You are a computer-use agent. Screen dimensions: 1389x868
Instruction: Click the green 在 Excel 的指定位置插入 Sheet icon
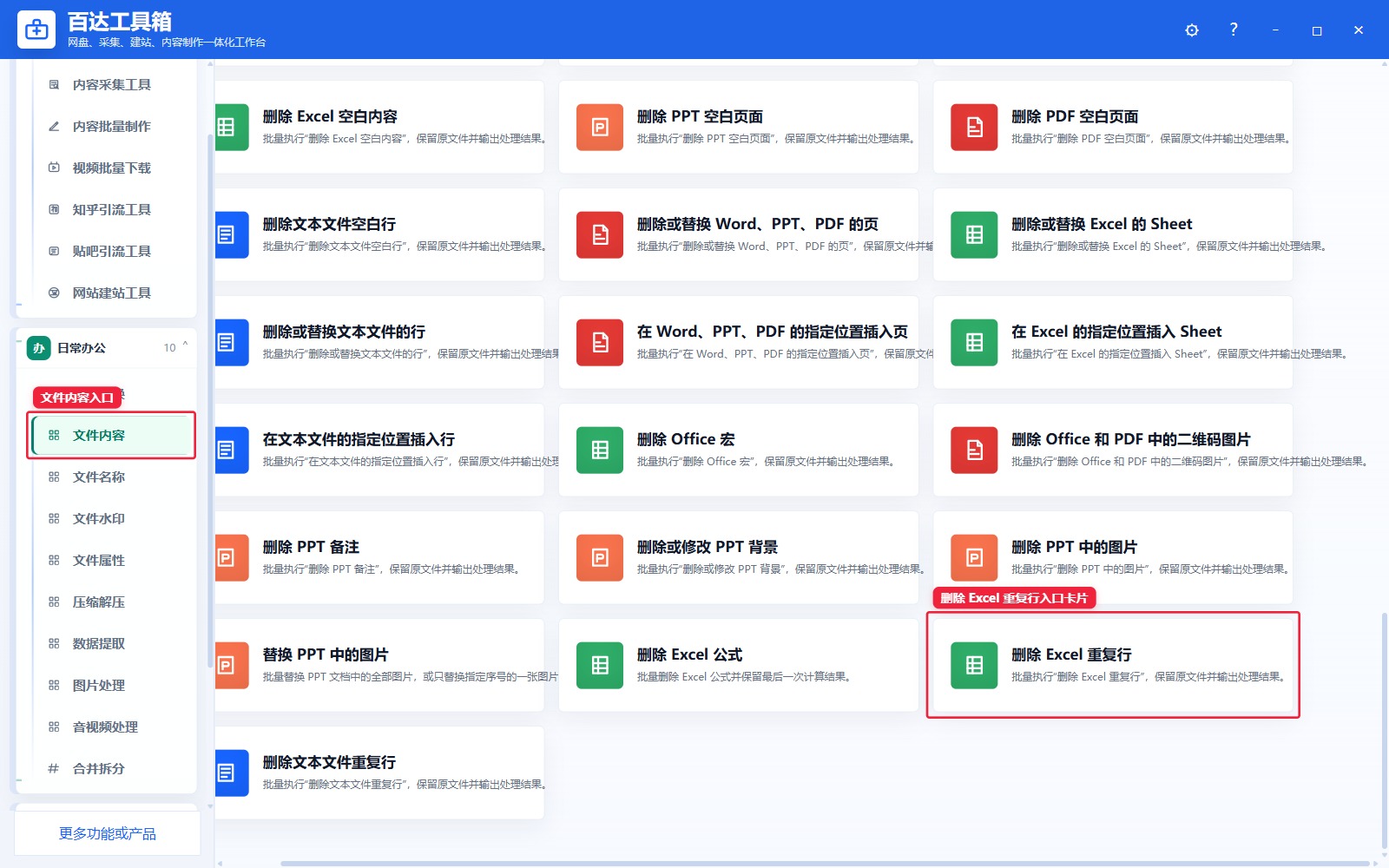click(974, 342)
